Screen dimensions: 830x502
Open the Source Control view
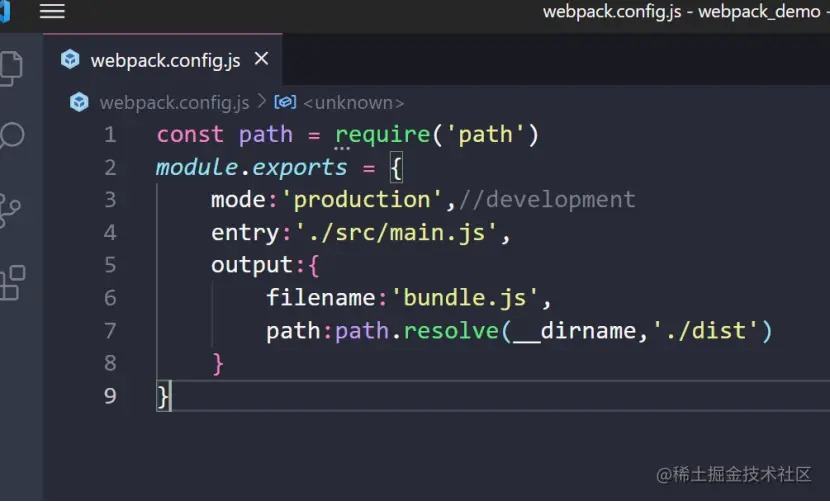[x=10, y=210]
